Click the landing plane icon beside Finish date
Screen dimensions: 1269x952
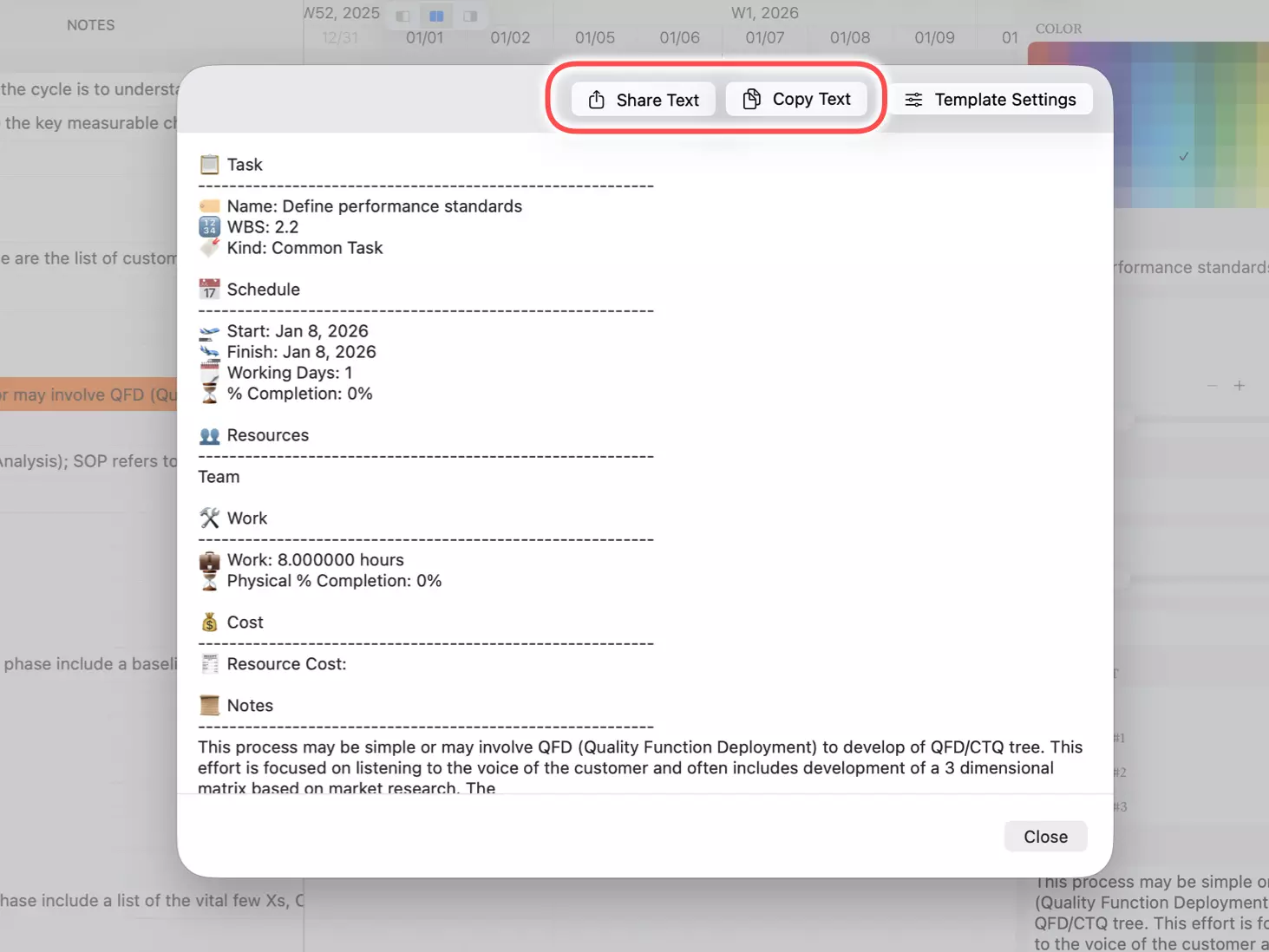[209, 351]
